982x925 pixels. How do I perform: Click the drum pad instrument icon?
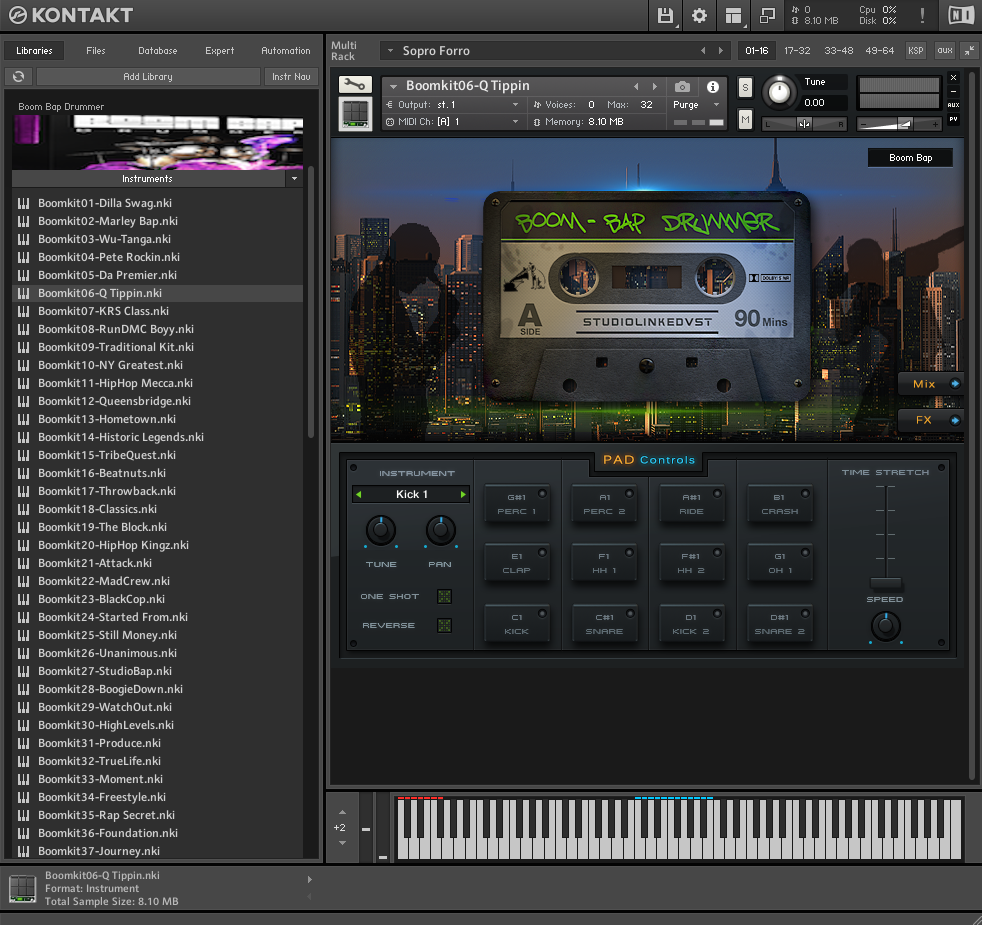pyautogui.click(x=354, y=114)
